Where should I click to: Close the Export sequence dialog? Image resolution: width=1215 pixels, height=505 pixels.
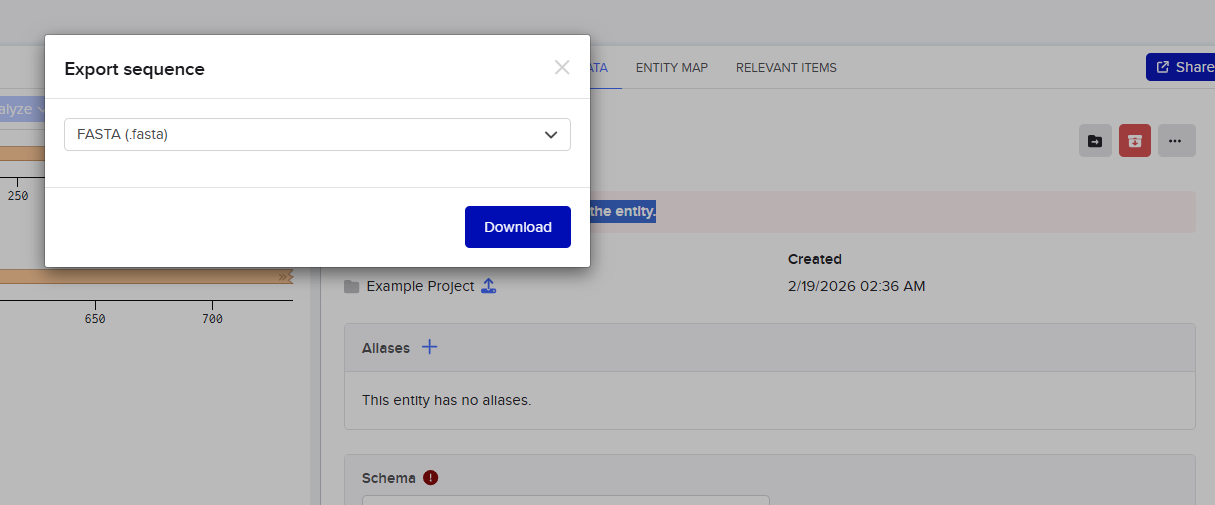coord(562,68)
